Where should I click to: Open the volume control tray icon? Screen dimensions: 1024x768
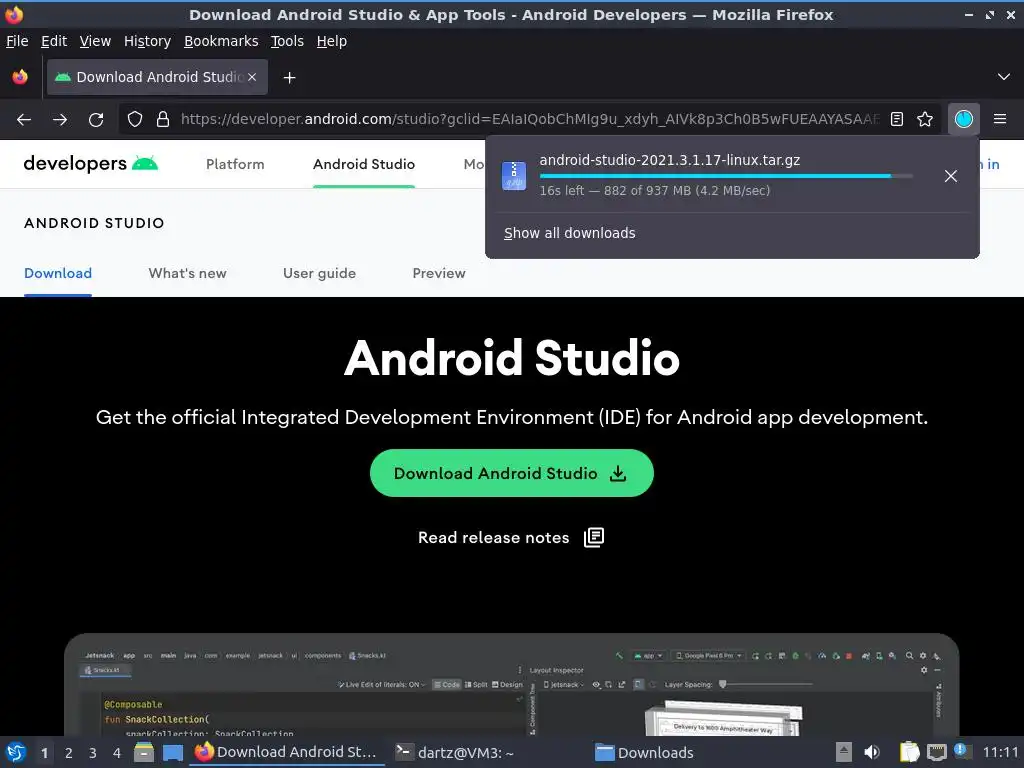pyautogui.click(x=872, y=752)
